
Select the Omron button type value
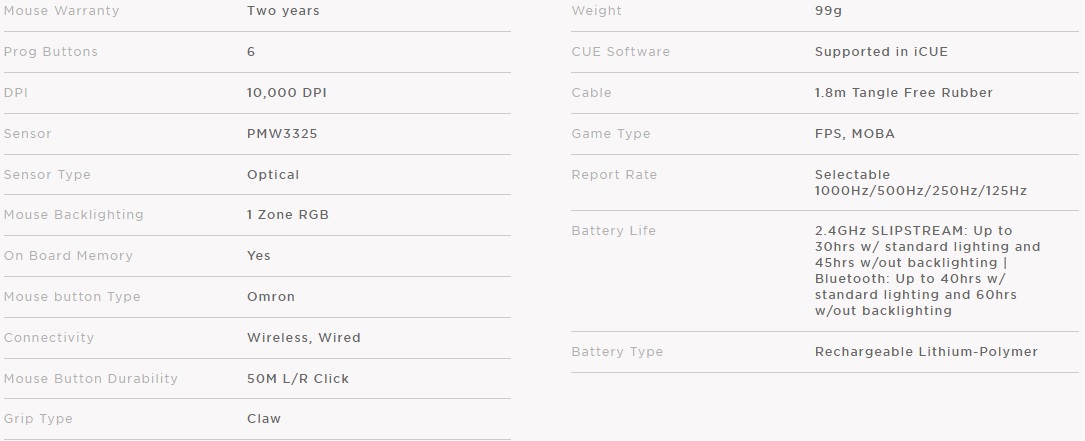(271, 297)
